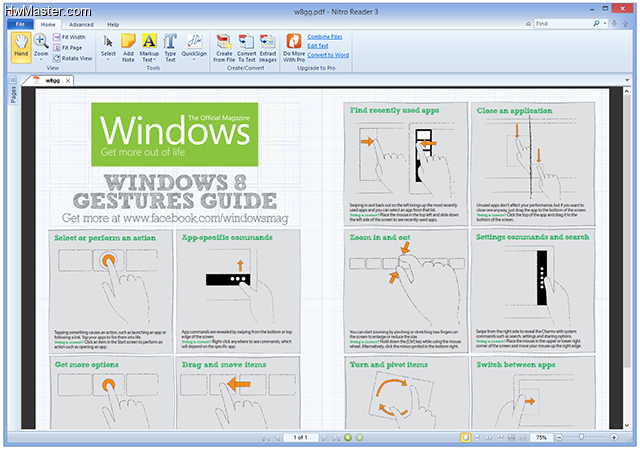Open the Convert to Word link
This screenshot has height=450, width=640.
click(328, 55)
